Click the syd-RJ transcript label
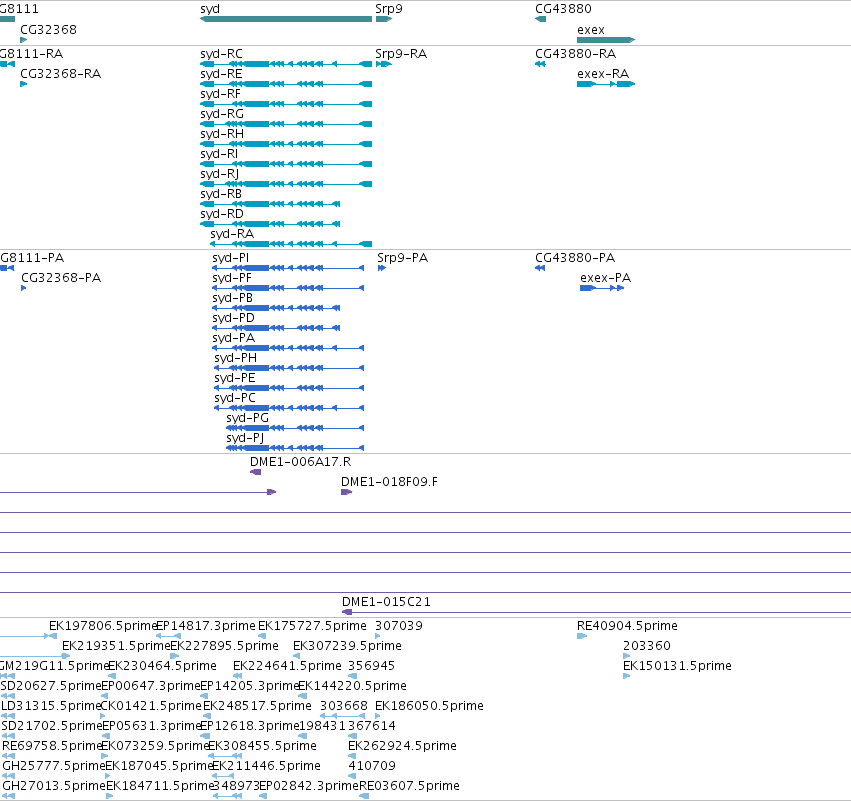The width and height of the screenshot is (851, 801). point(219,174)
